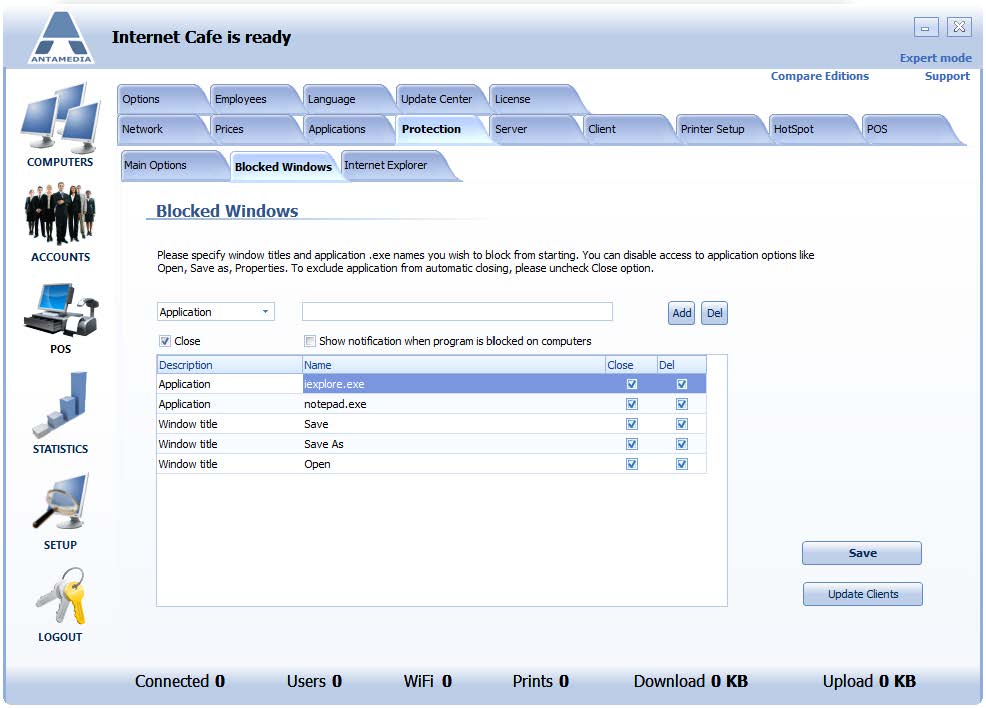Open the Support link

(947, 76)
